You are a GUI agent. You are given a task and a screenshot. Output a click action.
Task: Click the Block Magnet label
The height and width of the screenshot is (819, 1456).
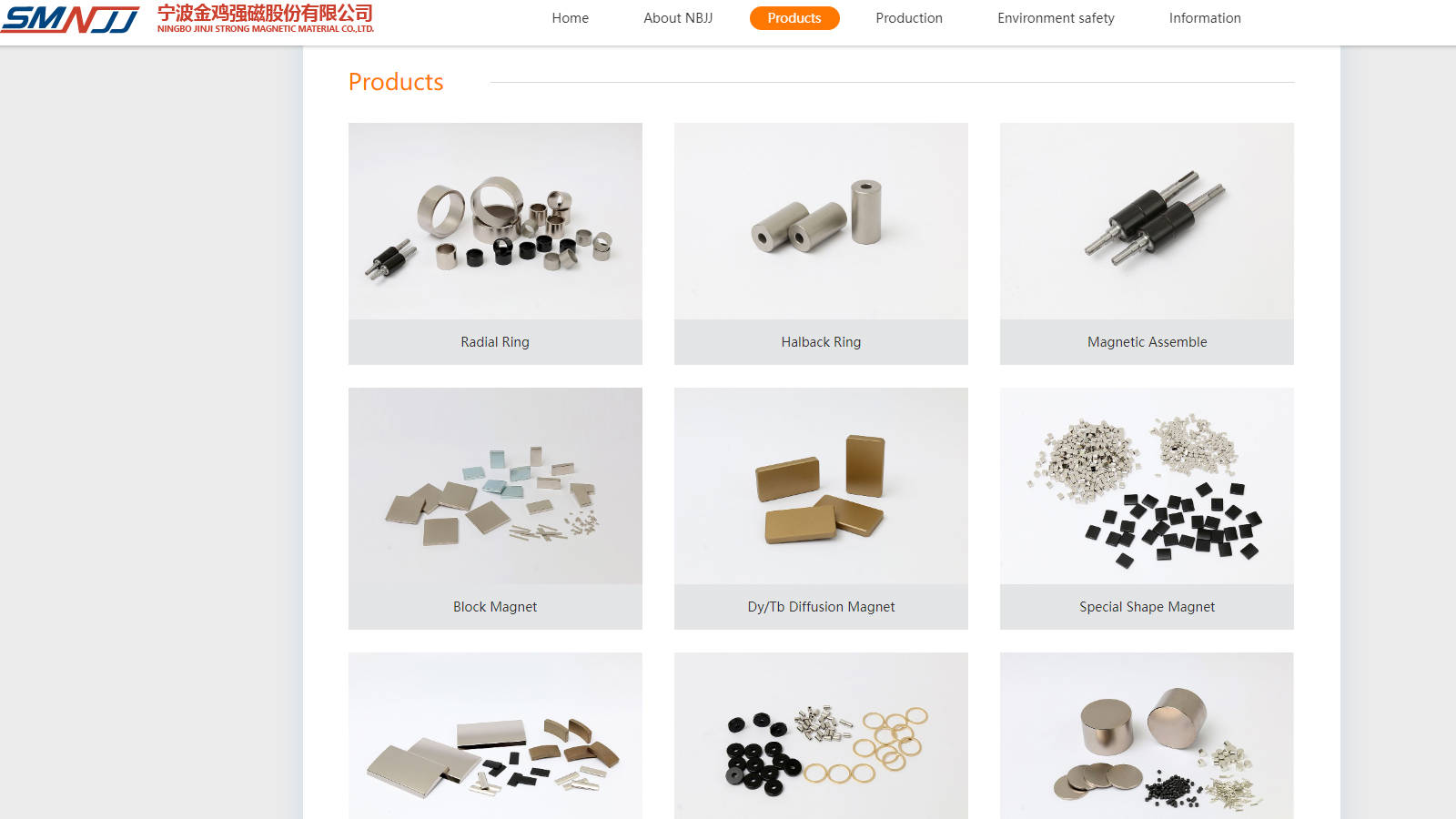[495, 607]
